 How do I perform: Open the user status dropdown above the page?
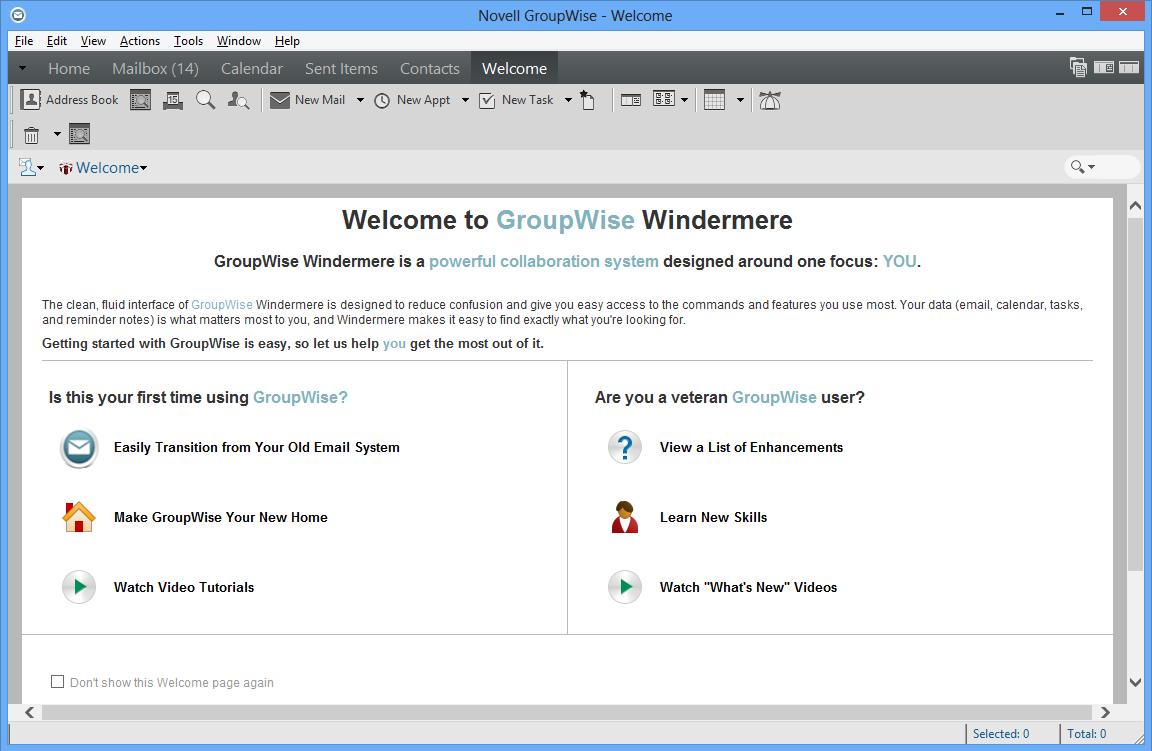point(31,168)
